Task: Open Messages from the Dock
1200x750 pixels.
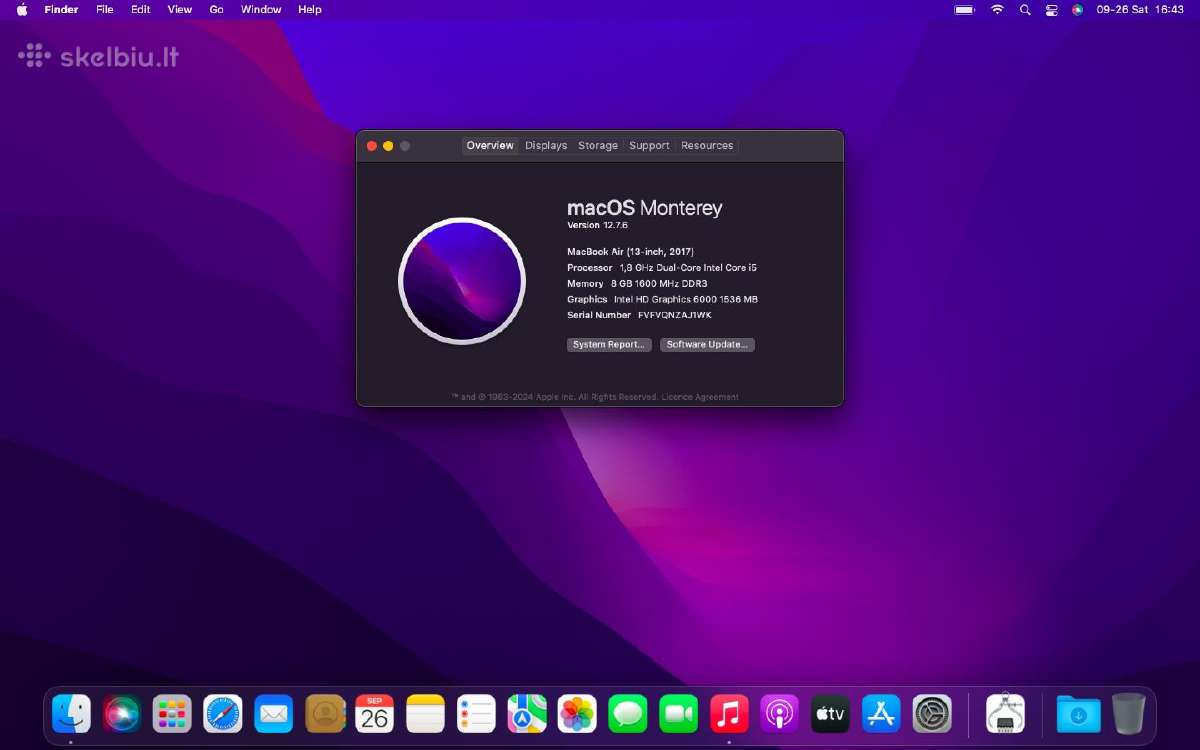Action: click(x=628, y=714)
